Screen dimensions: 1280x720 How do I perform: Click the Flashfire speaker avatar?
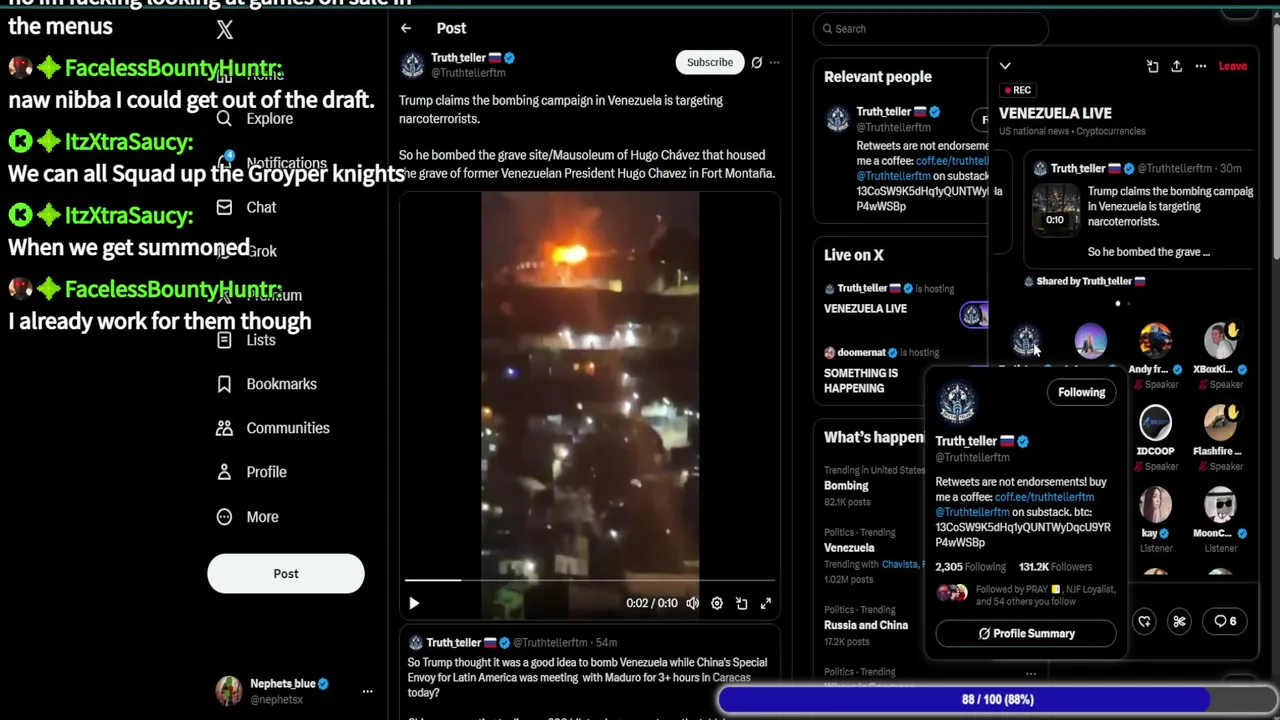1220,423
